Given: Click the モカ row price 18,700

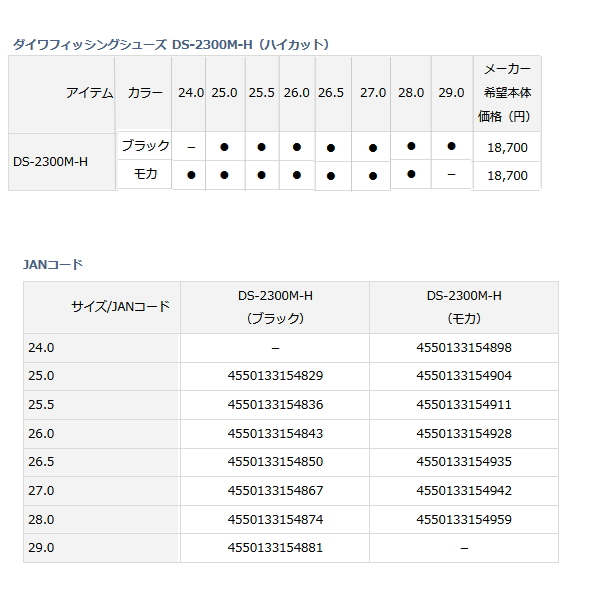Looking at the screenshot, I should (x=507, y=176).
